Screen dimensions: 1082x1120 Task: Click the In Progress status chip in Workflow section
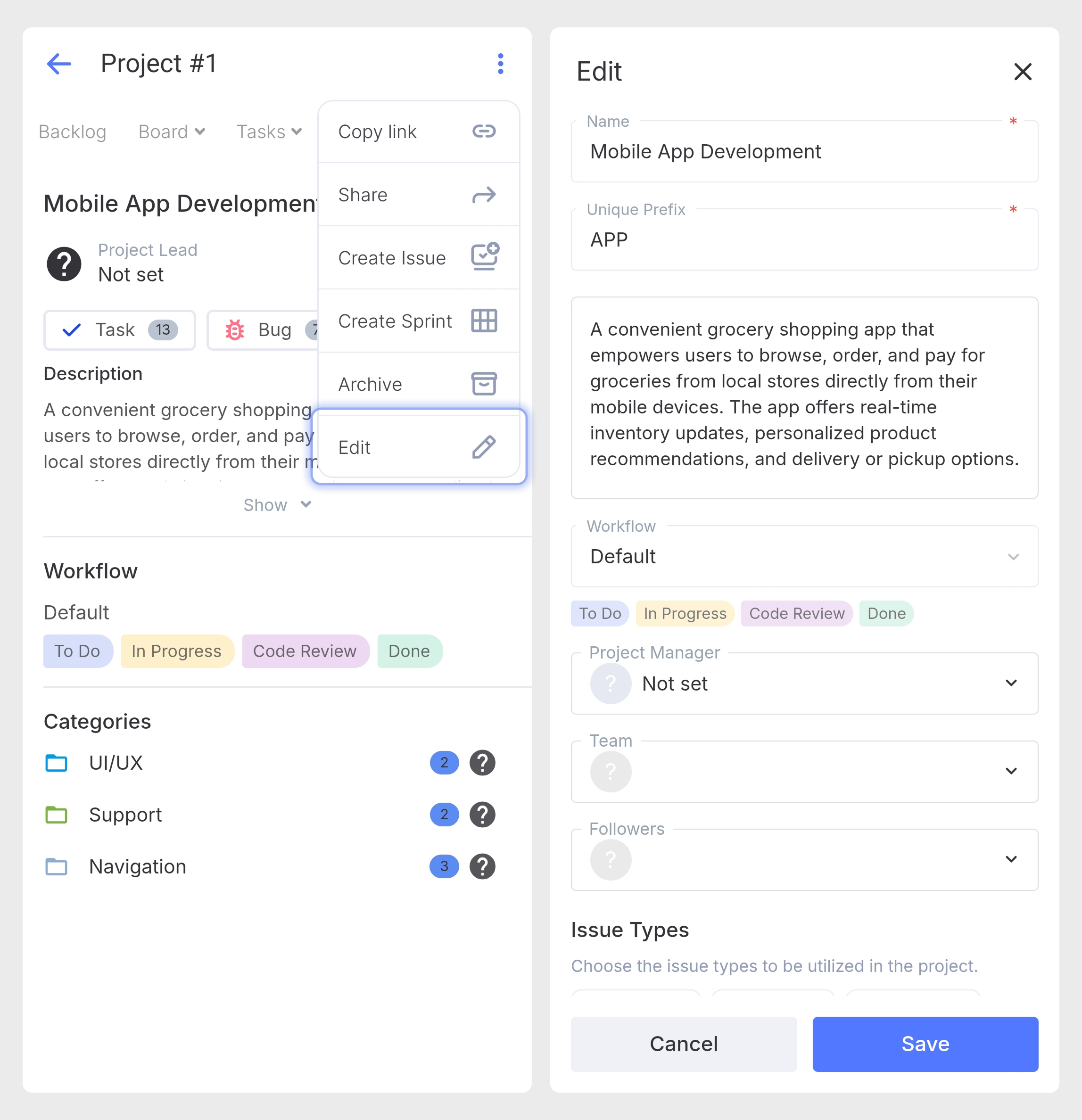(177, 651)
